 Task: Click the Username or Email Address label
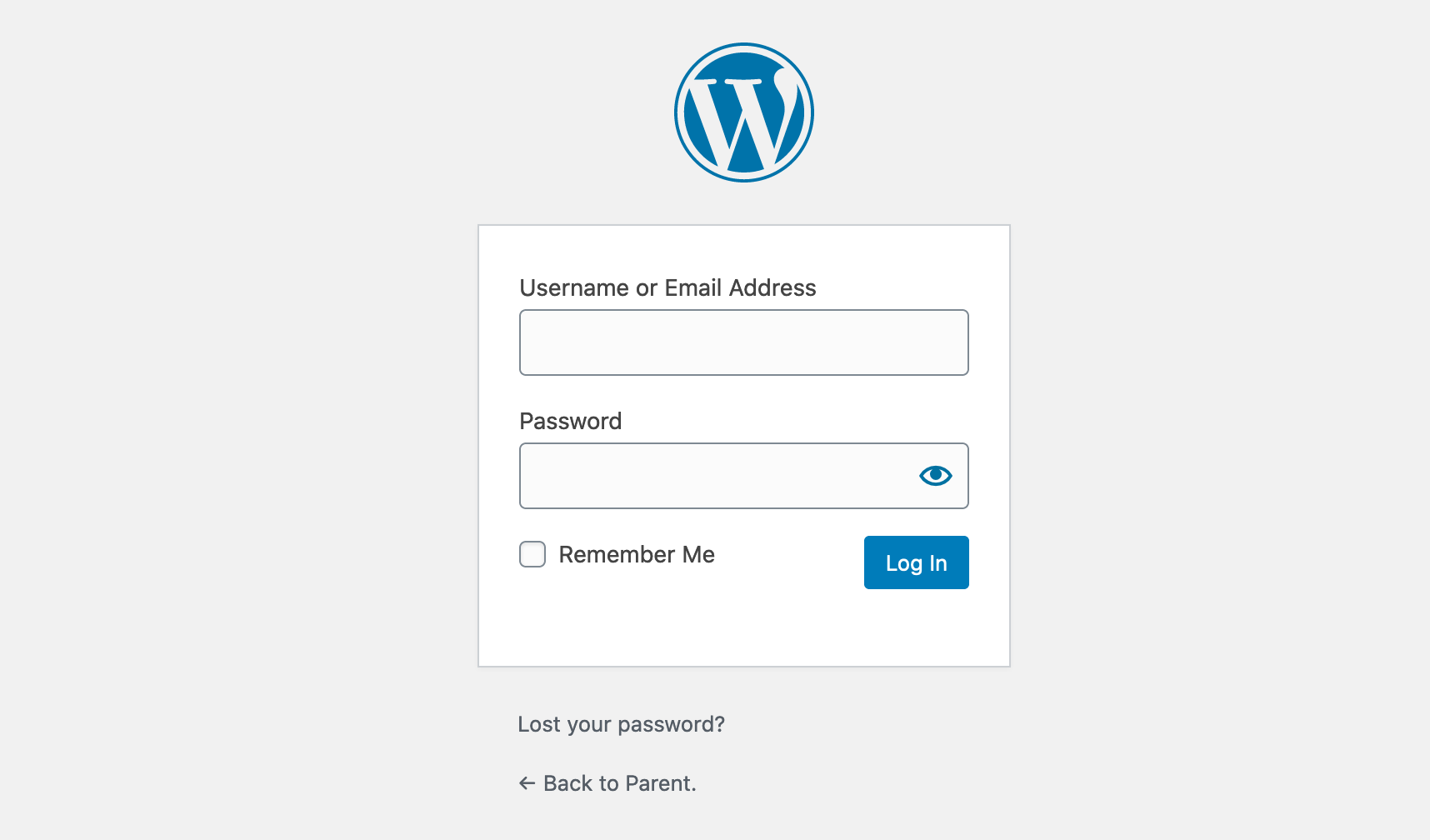[667, 287]
